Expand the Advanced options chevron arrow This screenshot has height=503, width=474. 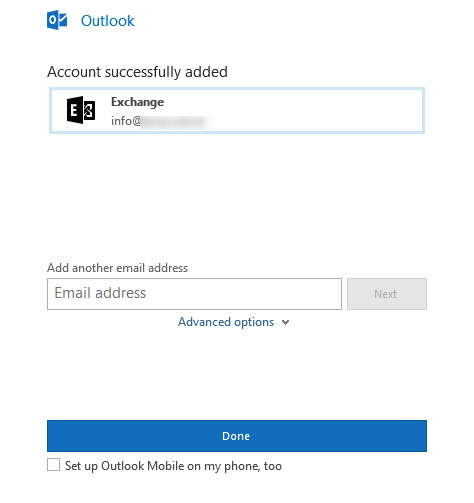click(x=285, y=322)
